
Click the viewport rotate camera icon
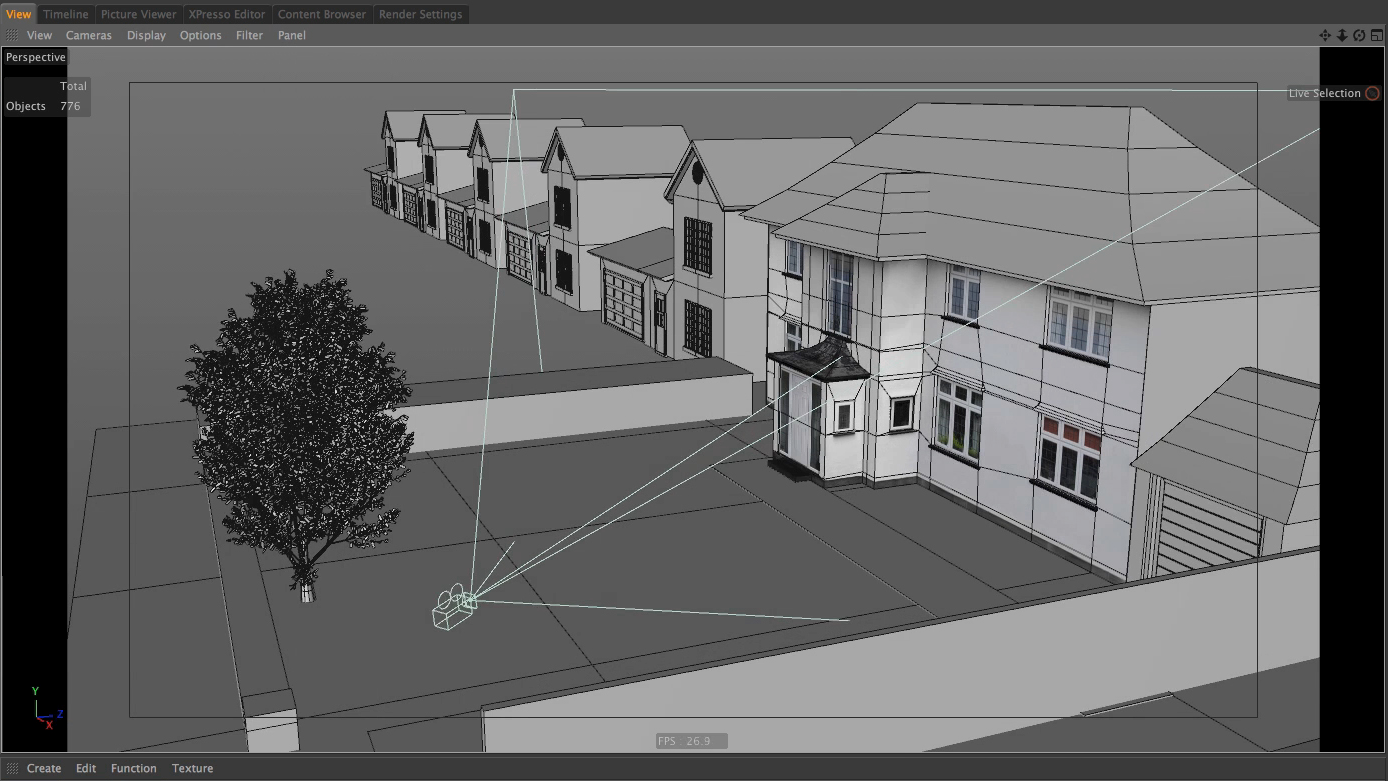point(1359,35)
